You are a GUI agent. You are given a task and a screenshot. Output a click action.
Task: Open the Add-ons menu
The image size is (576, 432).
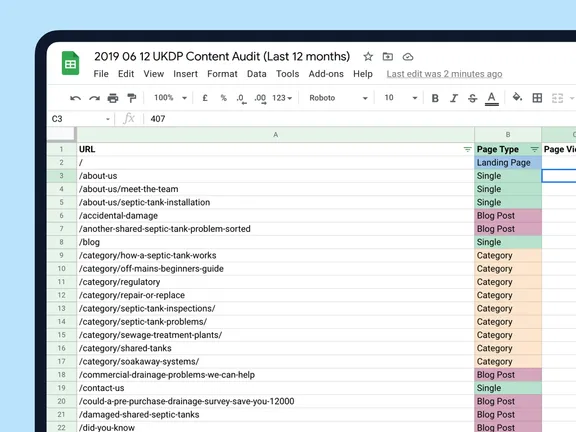[x=326, y=74]
